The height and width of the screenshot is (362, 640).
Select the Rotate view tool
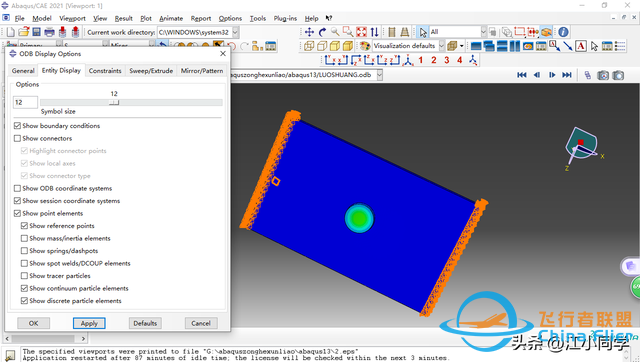[322, 32]
